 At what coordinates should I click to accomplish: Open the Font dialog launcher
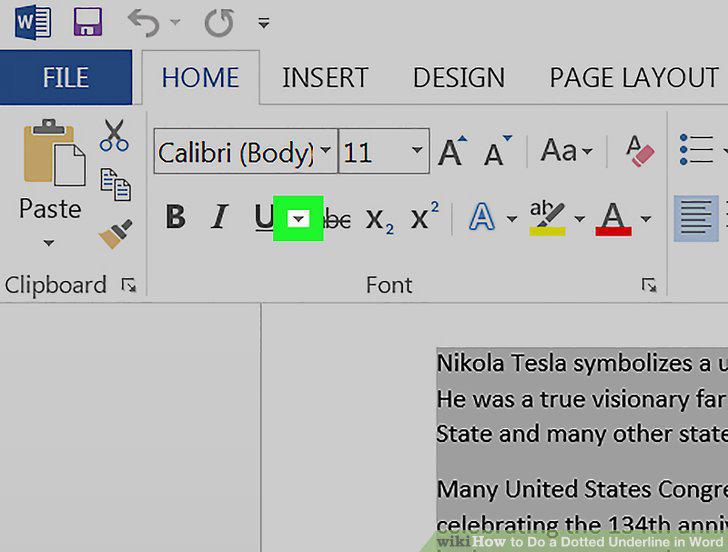pyautogui.click(x=649, y=285)
